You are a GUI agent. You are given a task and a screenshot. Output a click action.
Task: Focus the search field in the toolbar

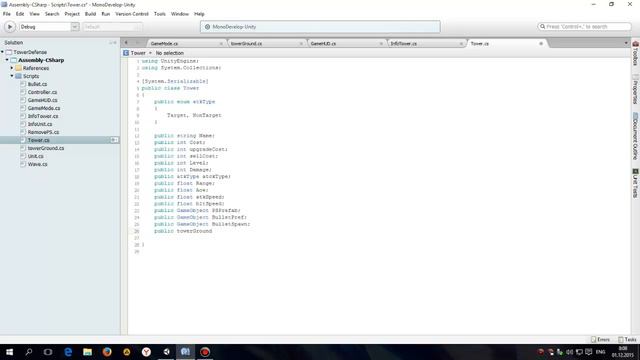tap(584, 27)
